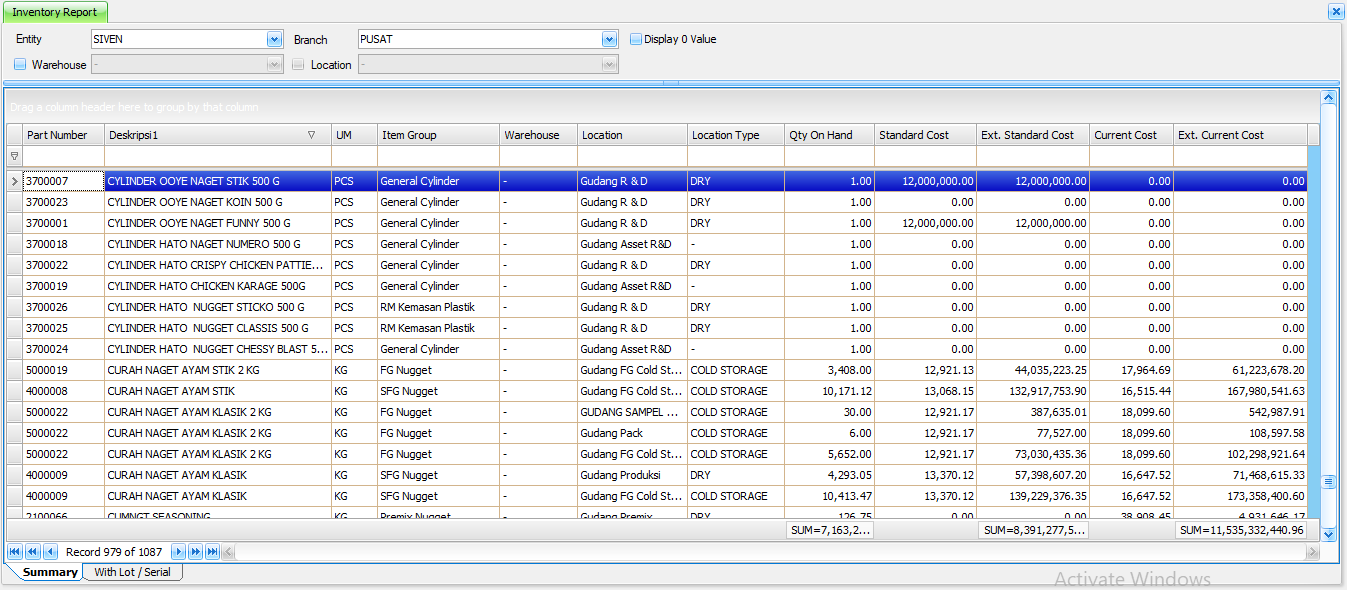This screenshot has width=1347, height=590.
Task: Select row CYLINDER OOYE NAGET KOIN 500 G
Action: (657, 202)
